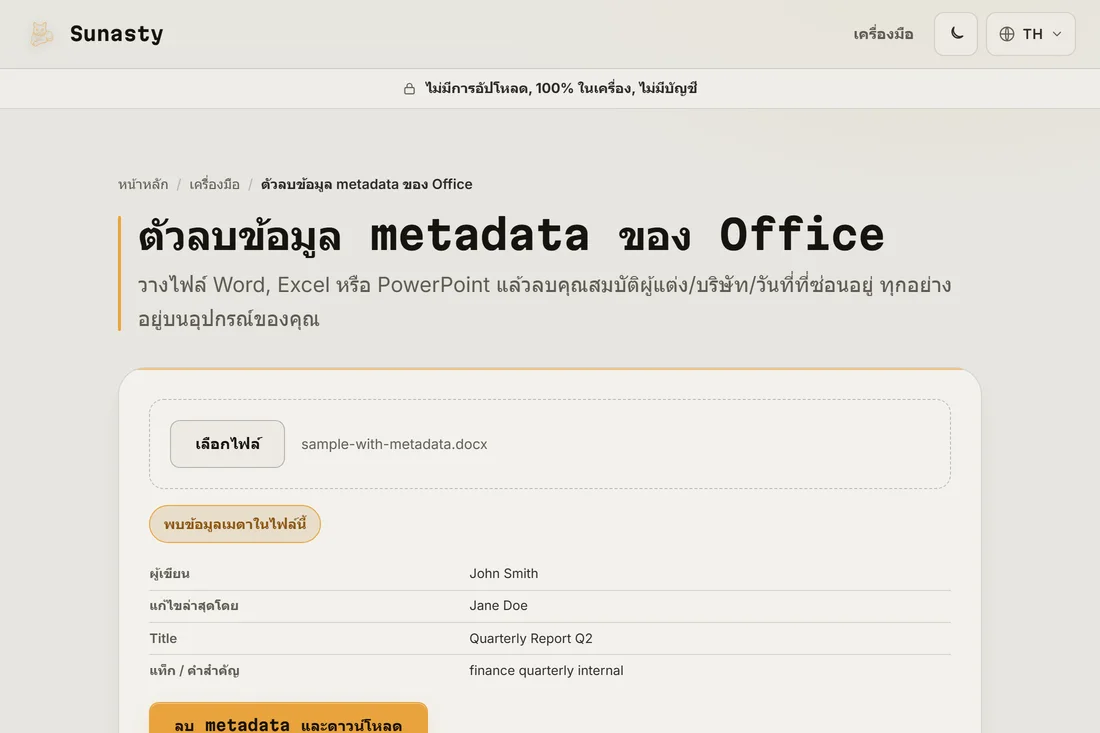Click the lock icon in privacy banner

click(409, 88)
